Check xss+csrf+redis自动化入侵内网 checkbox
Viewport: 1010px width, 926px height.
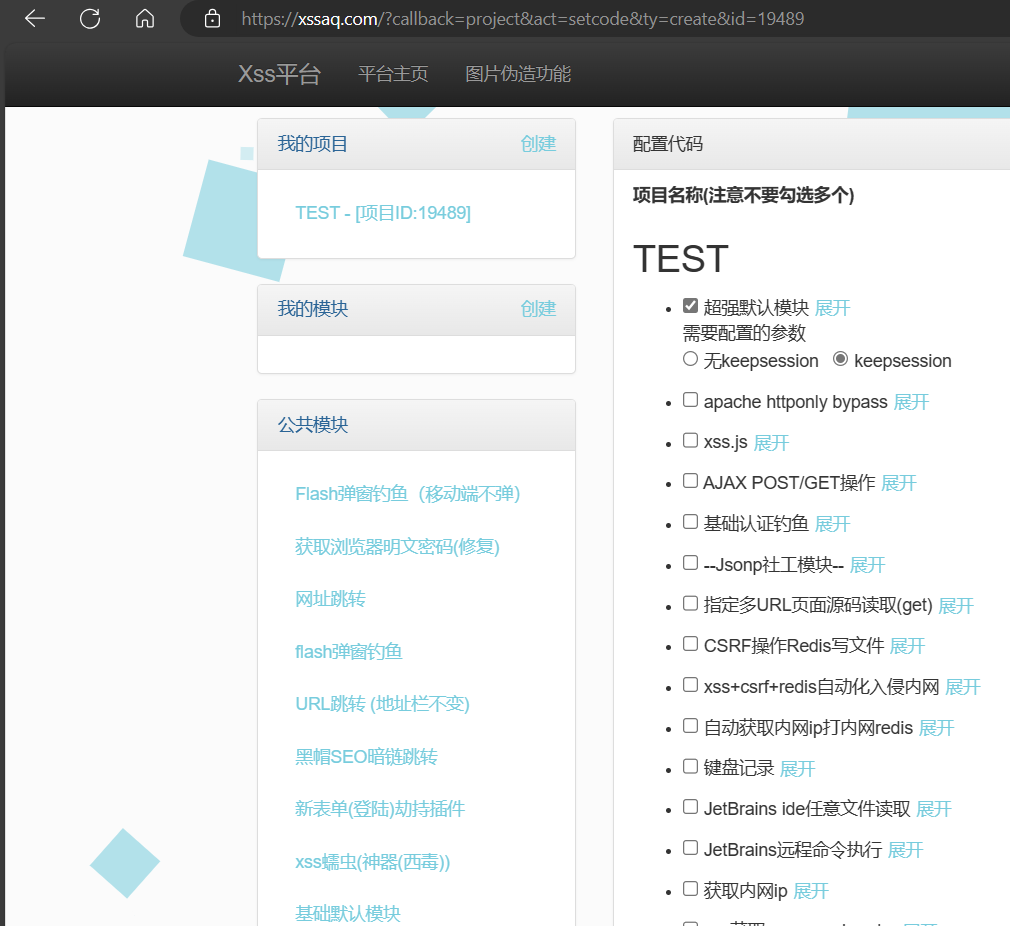click(x=690, y=685)
